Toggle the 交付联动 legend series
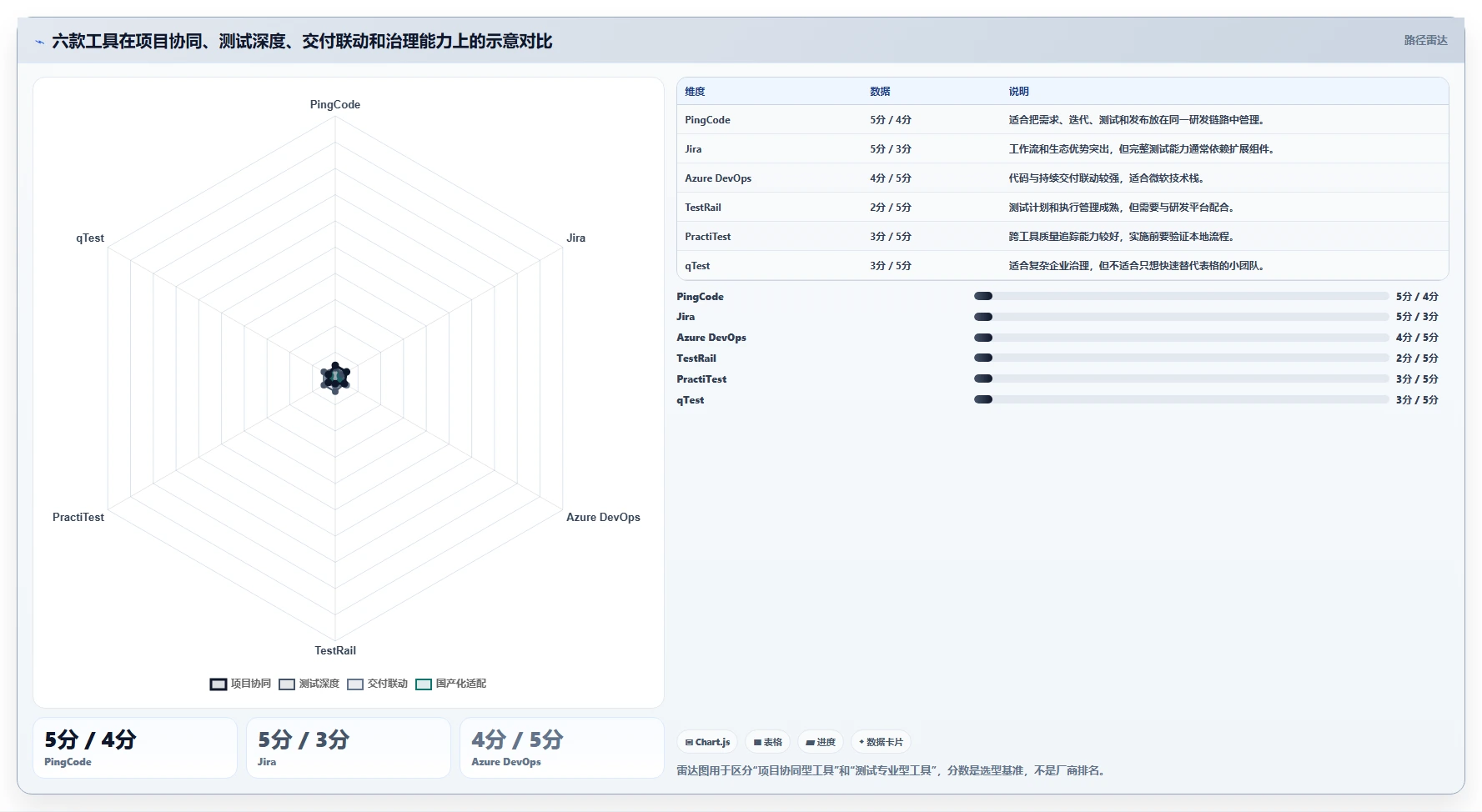Image resolution: width=1482 pixels, height=812 pixels. [x=377, y=684]
